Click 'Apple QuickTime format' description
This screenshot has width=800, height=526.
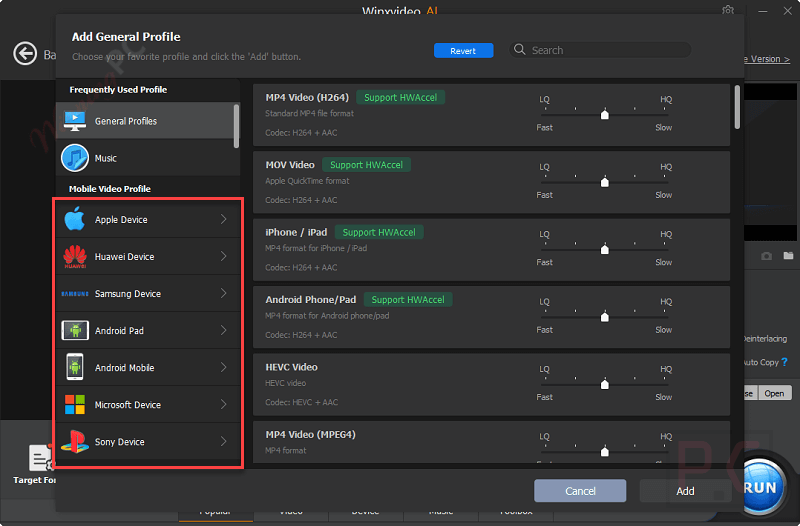[307, 181]
